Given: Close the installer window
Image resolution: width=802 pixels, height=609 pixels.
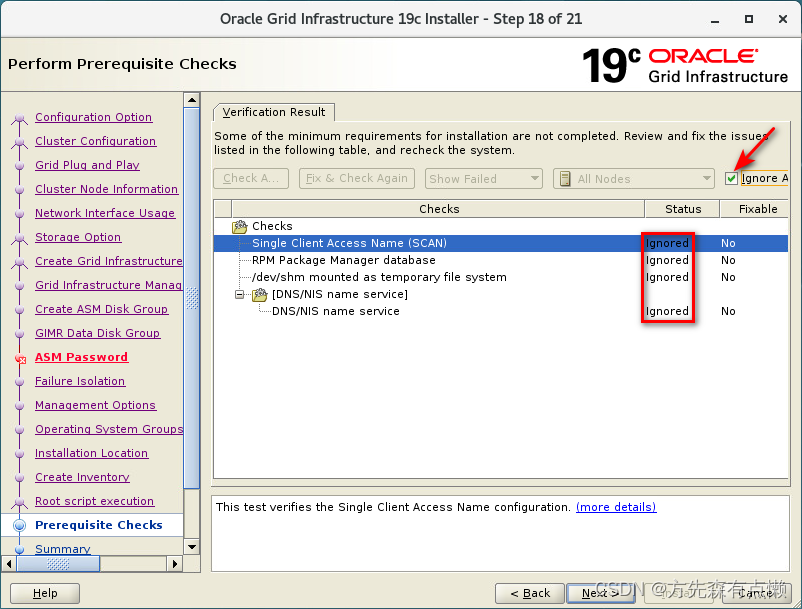Looking at the screenshot, I should click(x=783, y=19).
